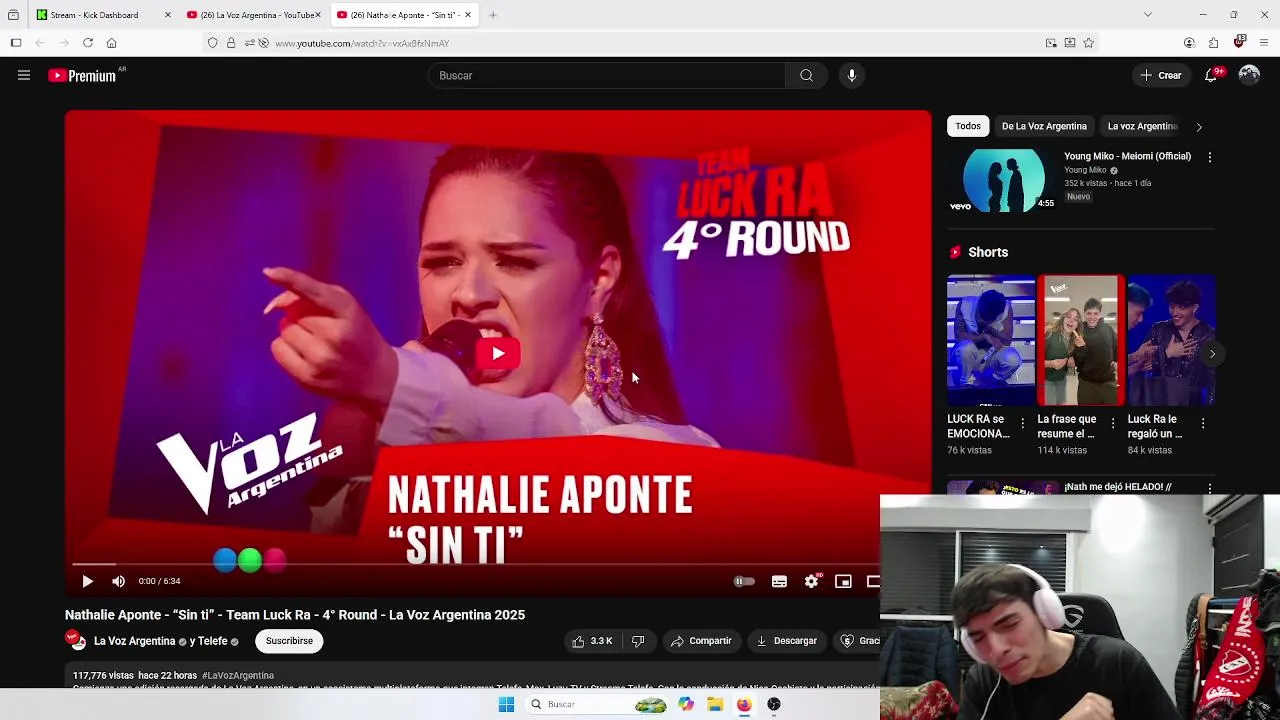
Task: Open the Luck Ra le regaló short
Action: point(1171,340)
